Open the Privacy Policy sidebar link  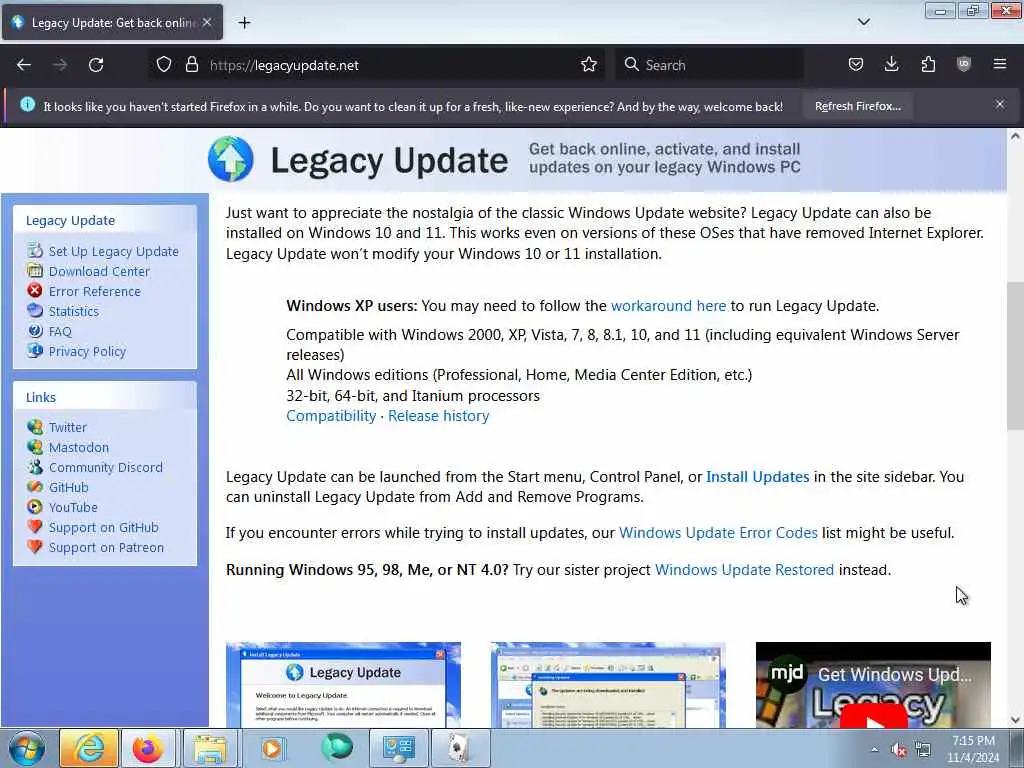click(88, 351)
